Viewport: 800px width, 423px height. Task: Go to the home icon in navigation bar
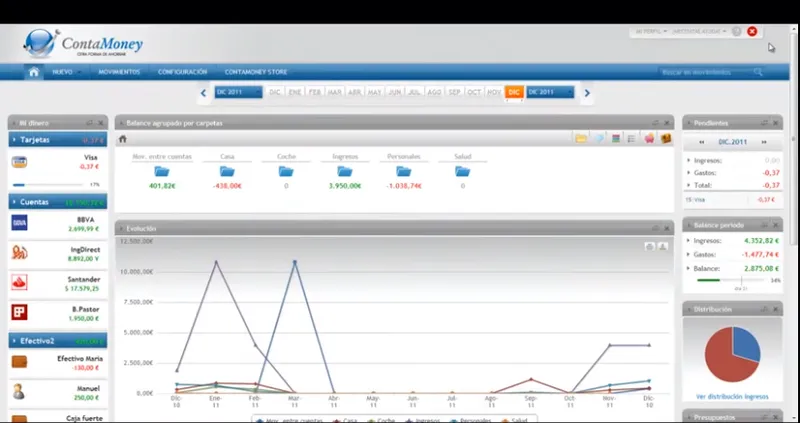34,72
